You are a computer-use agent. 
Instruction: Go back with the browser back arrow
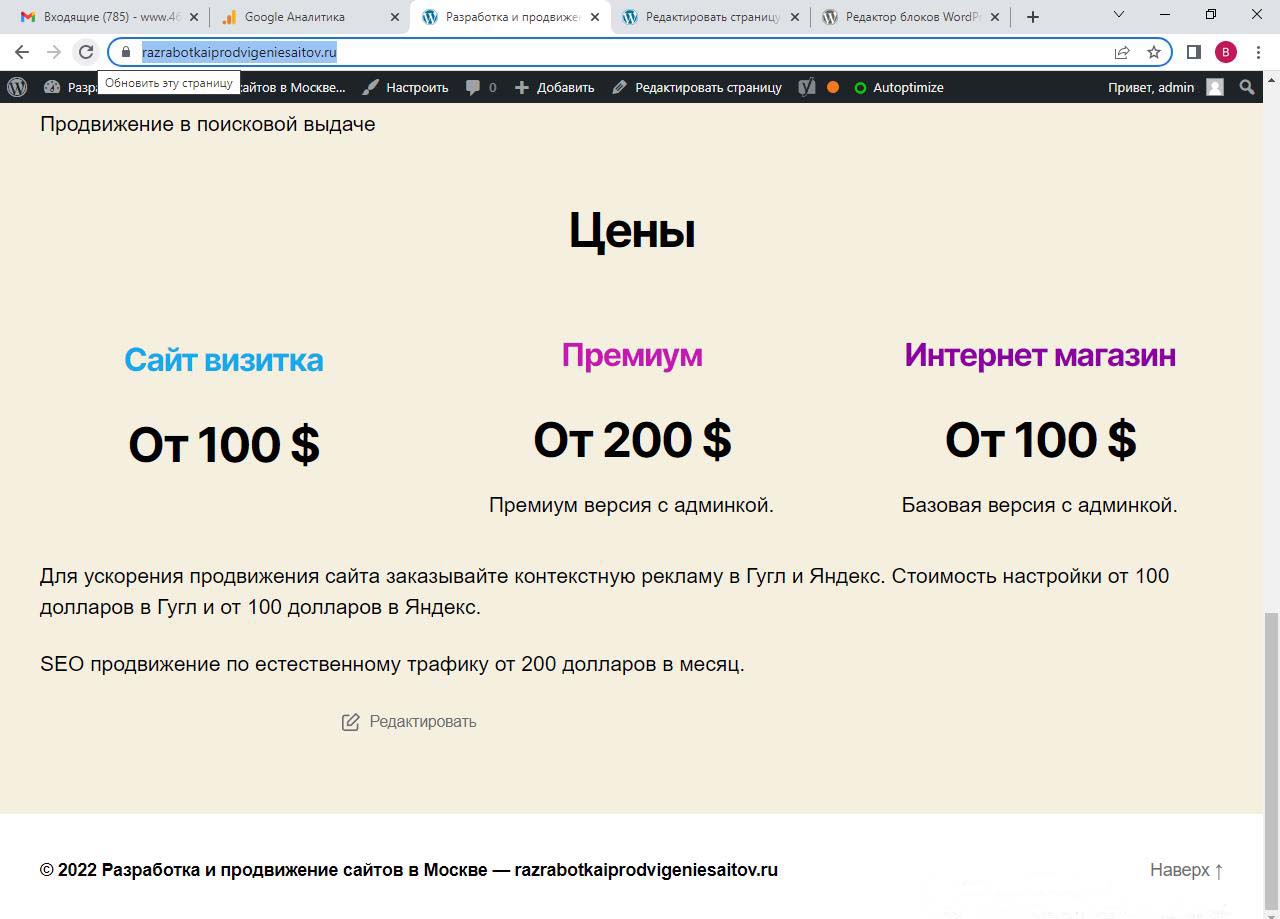point(22,52)
